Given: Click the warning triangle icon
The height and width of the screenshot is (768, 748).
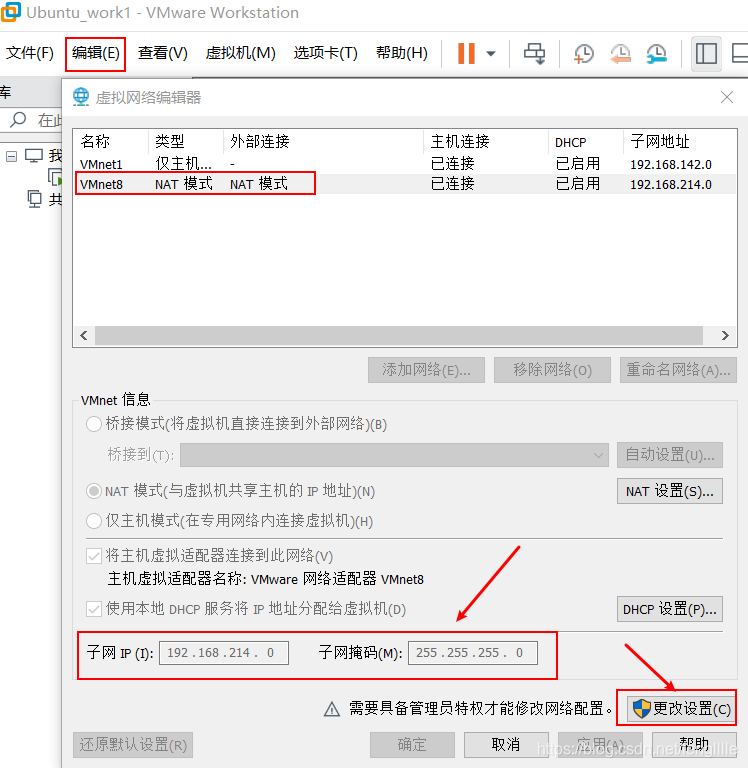Looking at the screenshot, I should tap(332, 709).
